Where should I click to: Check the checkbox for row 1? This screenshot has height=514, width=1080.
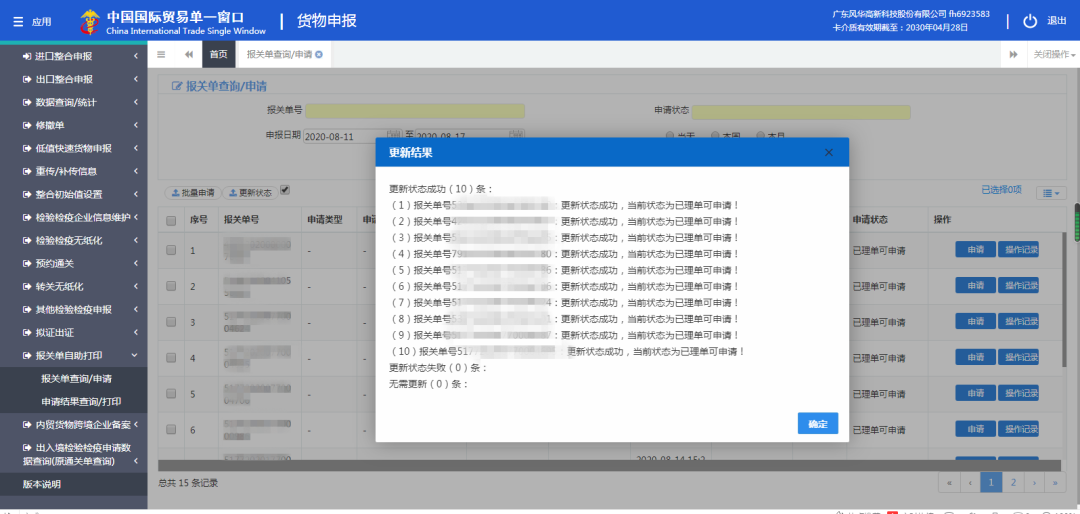171,251
